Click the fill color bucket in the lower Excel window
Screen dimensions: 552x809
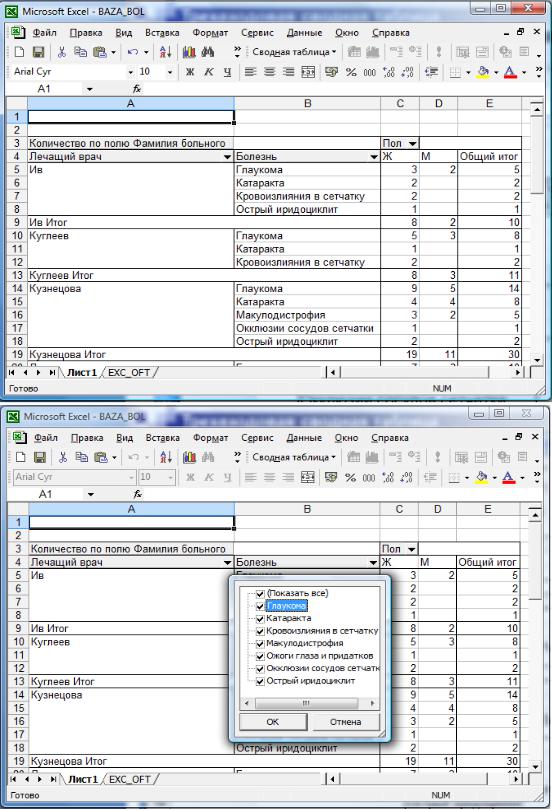(x=482, y=477)
